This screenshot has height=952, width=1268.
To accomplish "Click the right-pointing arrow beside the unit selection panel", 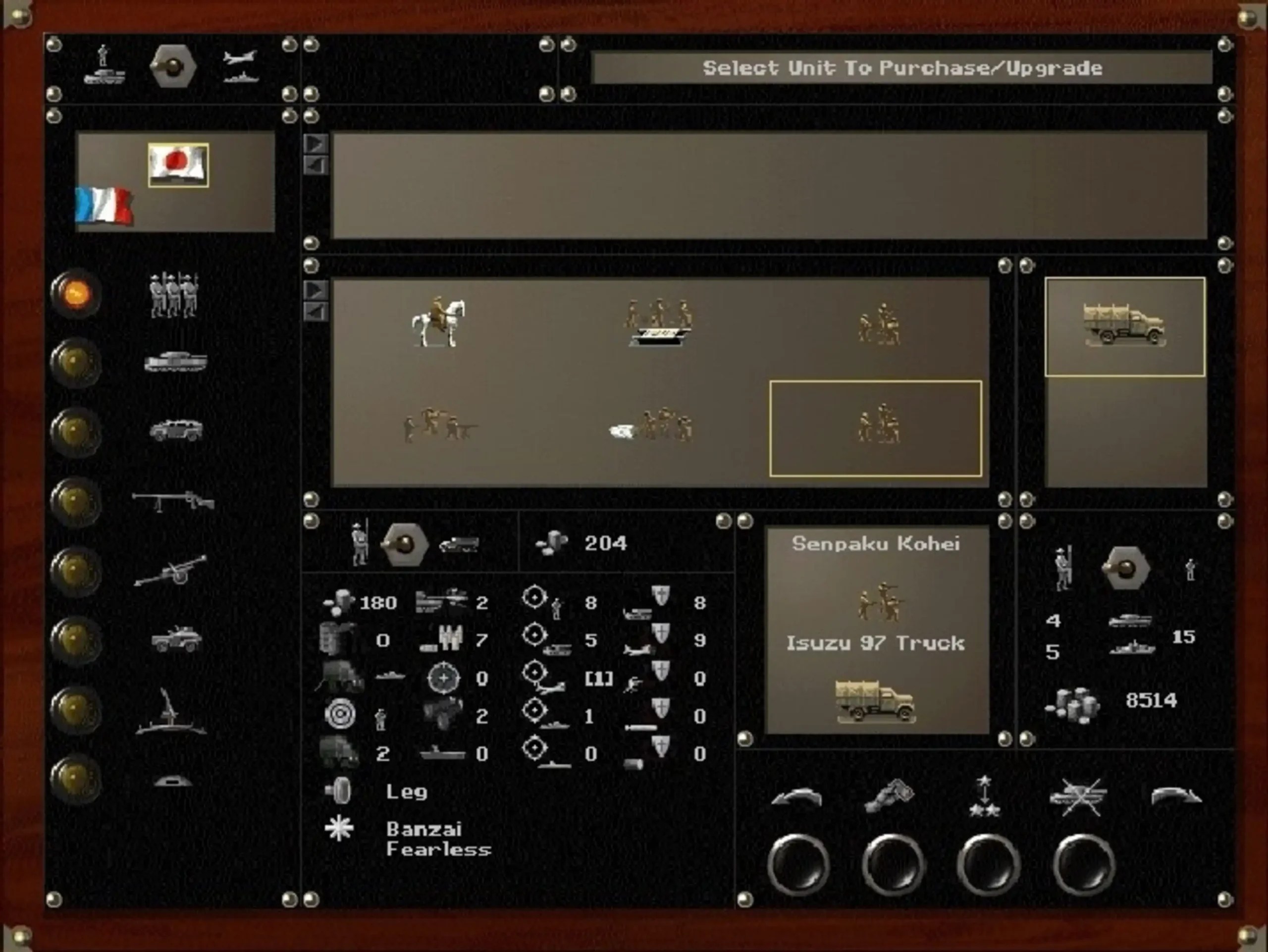I will 316,289.
